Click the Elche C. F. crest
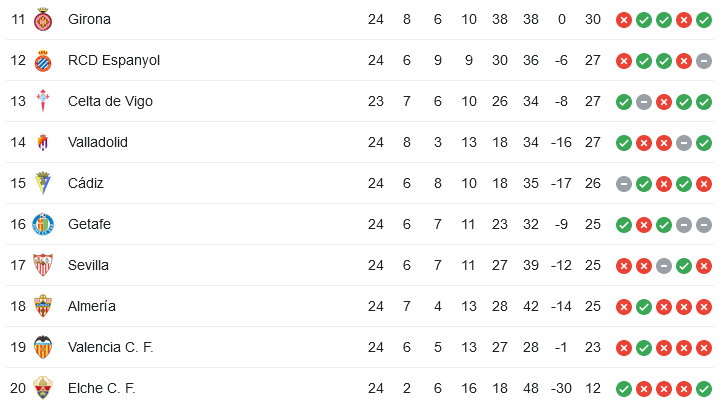This screenshot has width=727, height=405. coord(43,388)
